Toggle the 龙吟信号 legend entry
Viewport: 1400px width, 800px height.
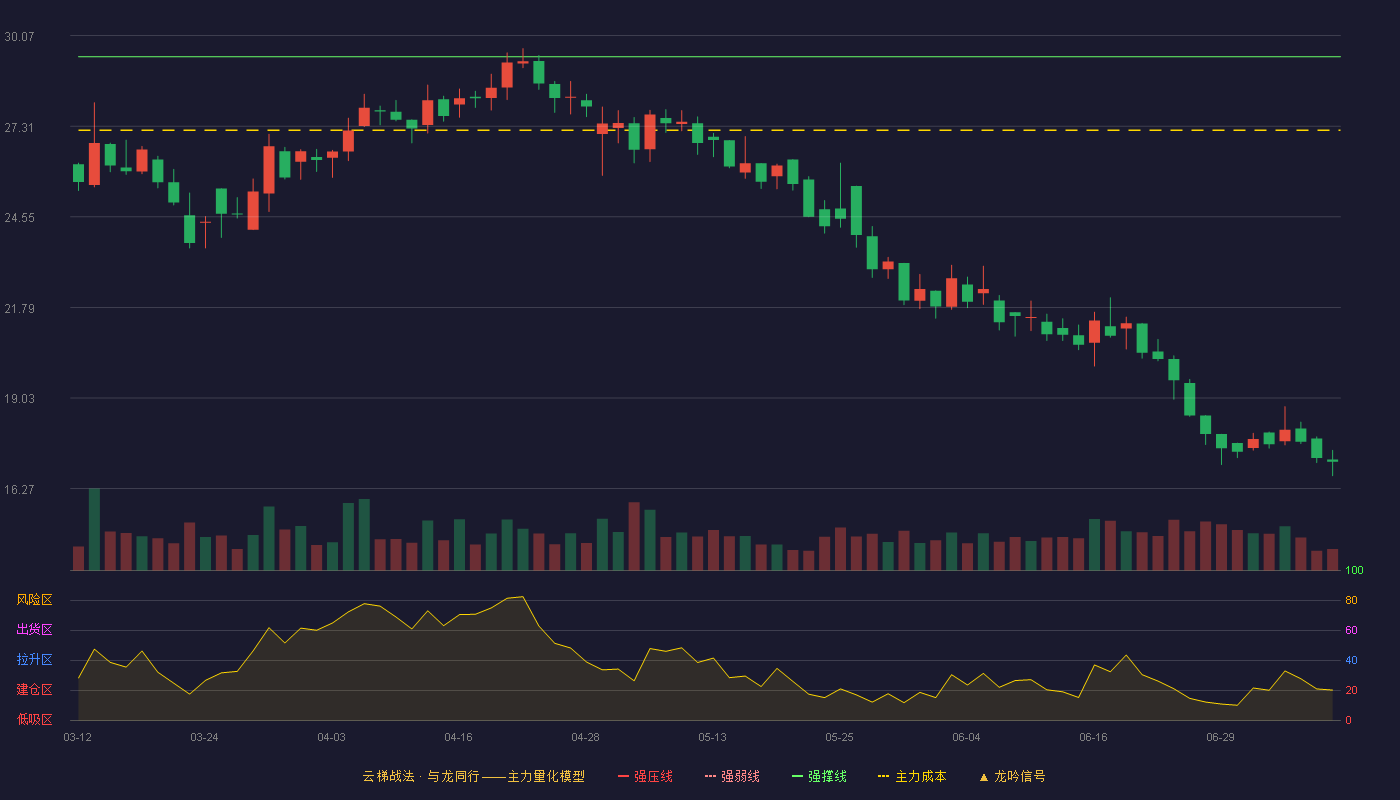pyautogui.click(x=1011, y=776)
